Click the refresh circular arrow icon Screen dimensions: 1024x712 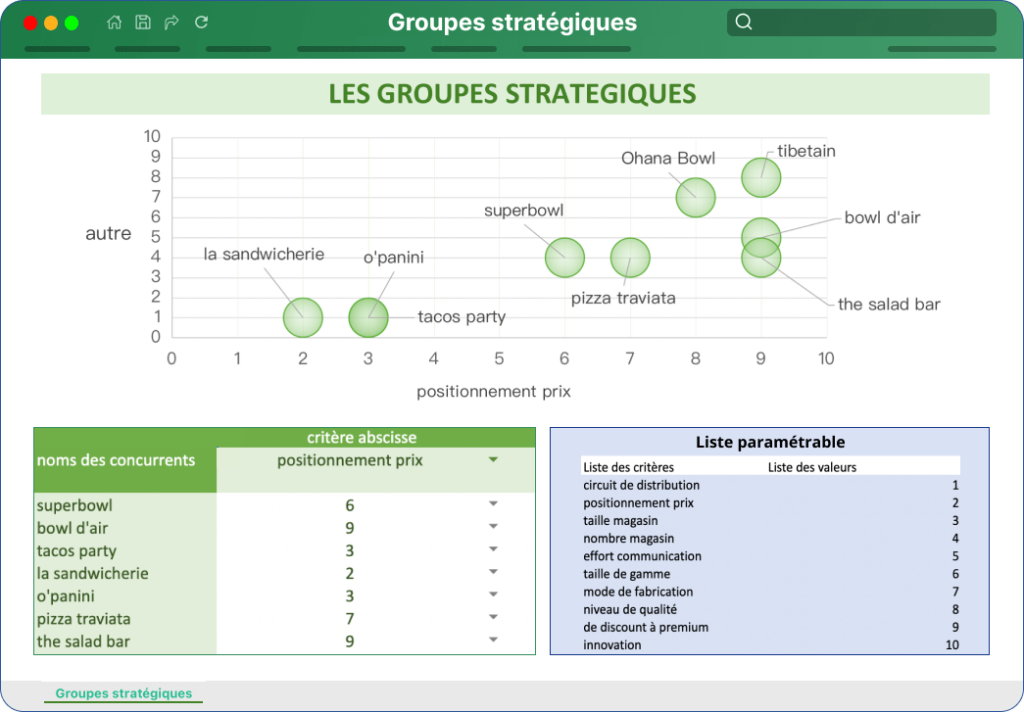[x=201, y=22]
